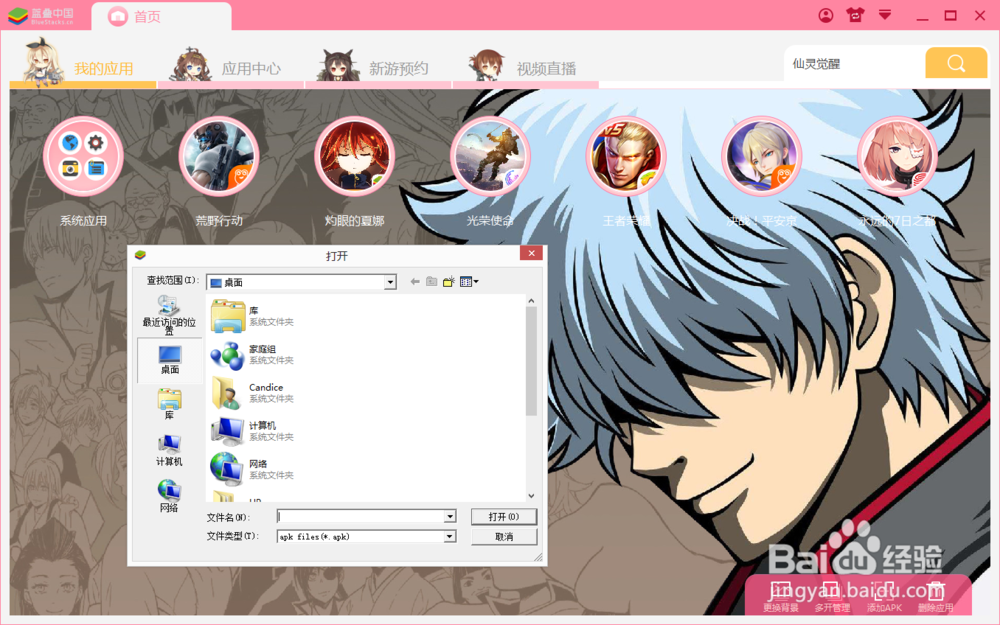Click the create new folder icon in dialog
Screen dimensions: 1000x625
click(x=449, y=281)
